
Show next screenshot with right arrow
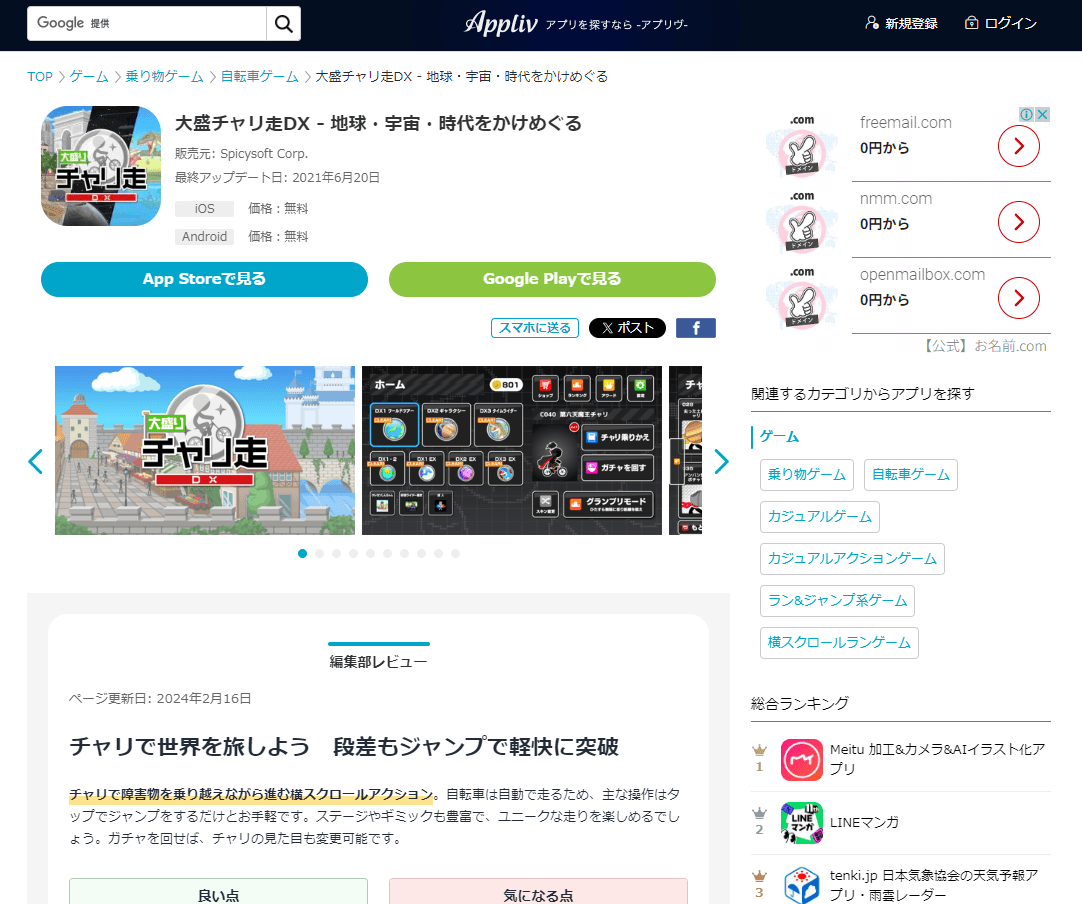[721, 461]
